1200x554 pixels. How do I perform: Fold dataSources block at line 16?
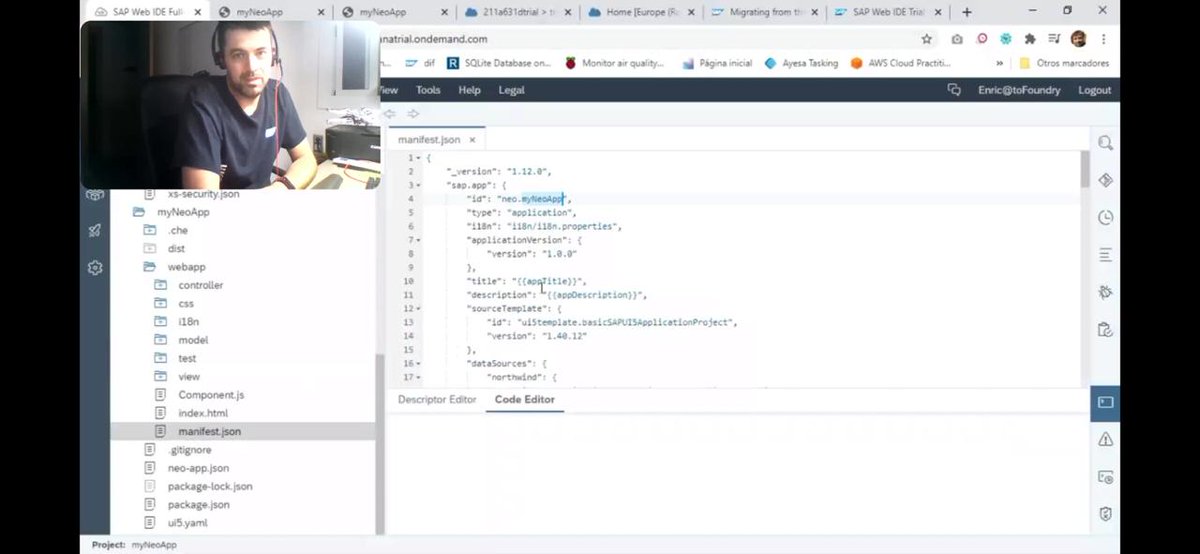[x=419, y=364]
